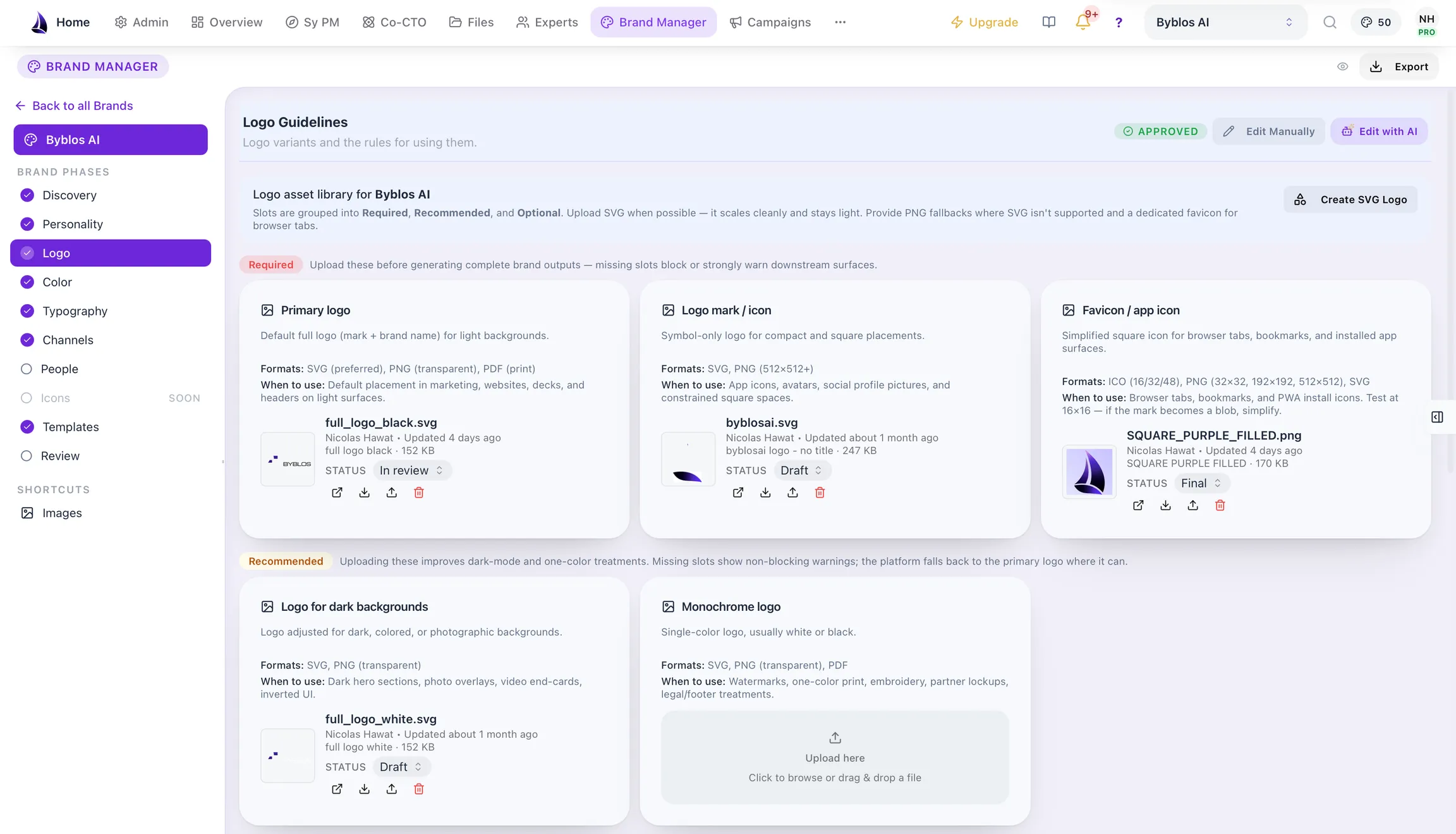Image resolution: width=1456 pixels, height=834 pixels.
Task: Go Back to all Brands
Action: coord(75,106)
